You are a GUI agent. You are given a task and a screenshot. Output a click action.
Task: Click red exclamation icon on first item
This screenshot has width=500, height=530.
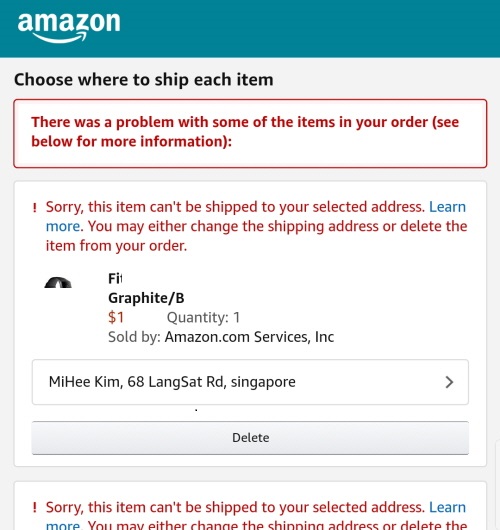tap(34, 208)
